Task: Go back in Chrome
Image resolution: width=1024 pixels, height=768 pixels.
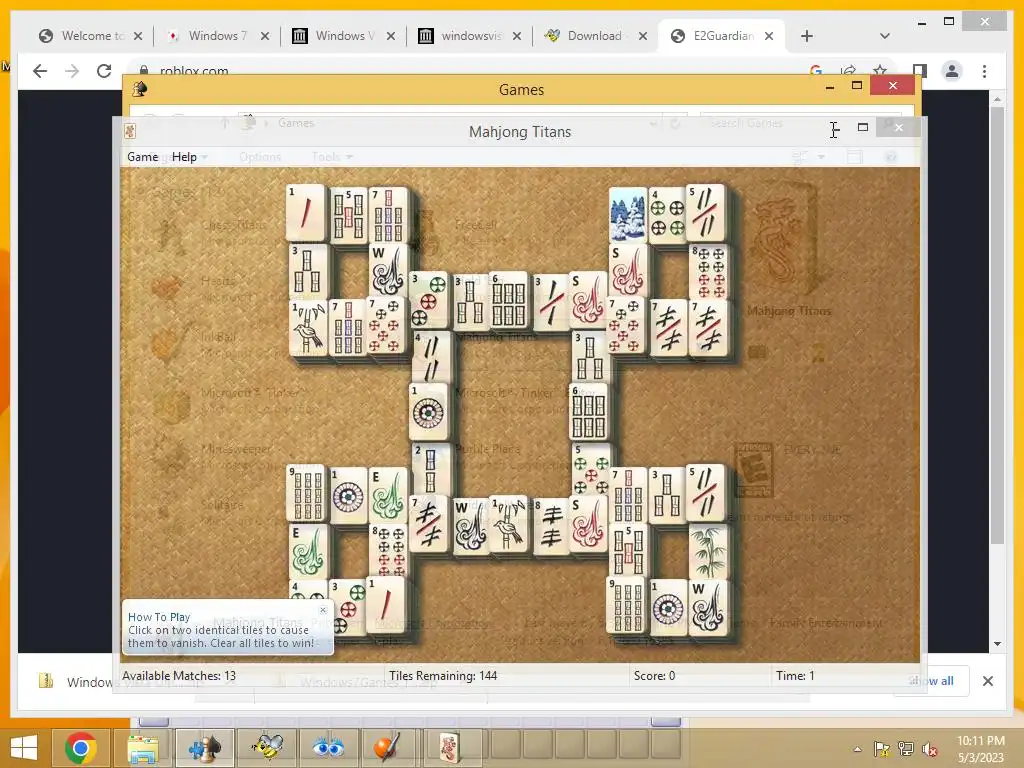Action: coord(40,71)
